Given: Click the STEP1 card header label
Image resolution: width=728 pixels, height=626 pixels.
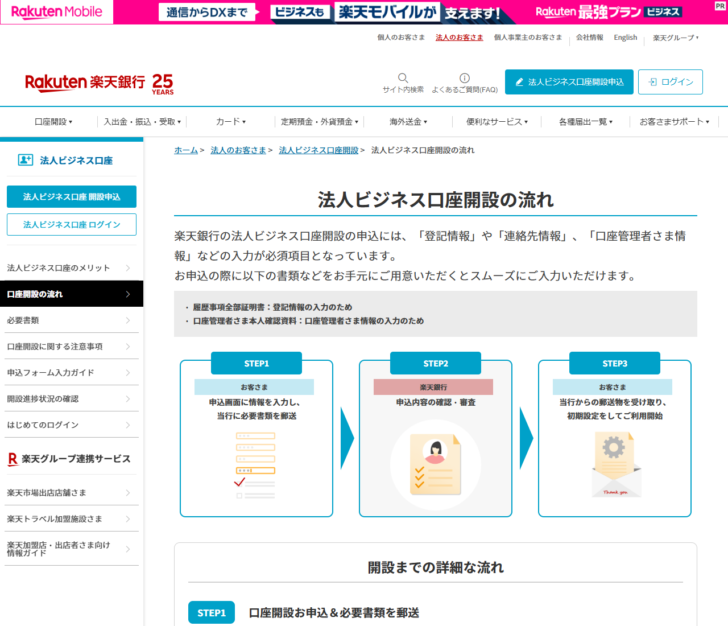Looking at the screenshot, I should [x=256, y=363].
